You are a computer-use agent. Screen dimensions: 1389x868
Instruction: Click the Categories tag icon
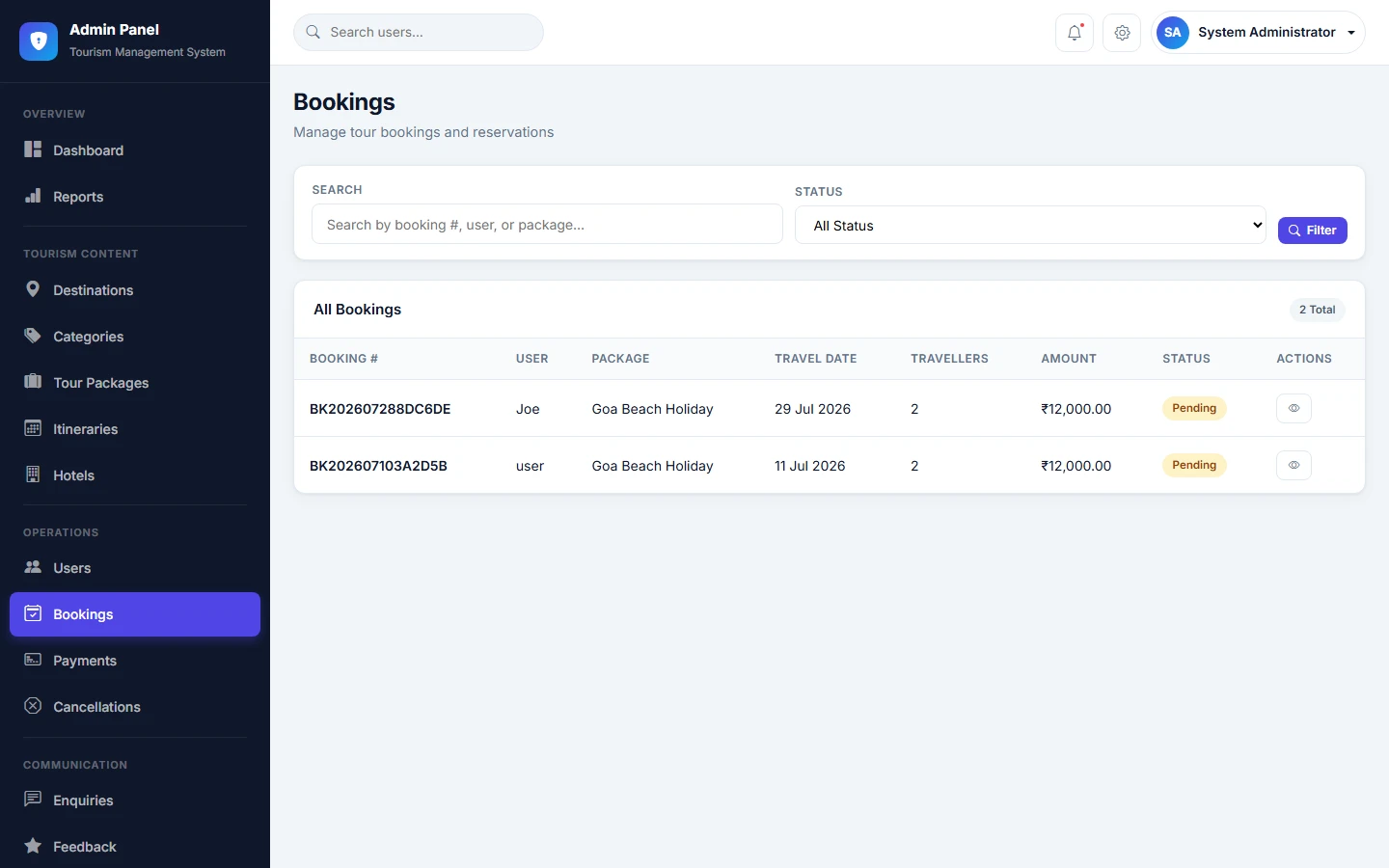pos(33,336)
